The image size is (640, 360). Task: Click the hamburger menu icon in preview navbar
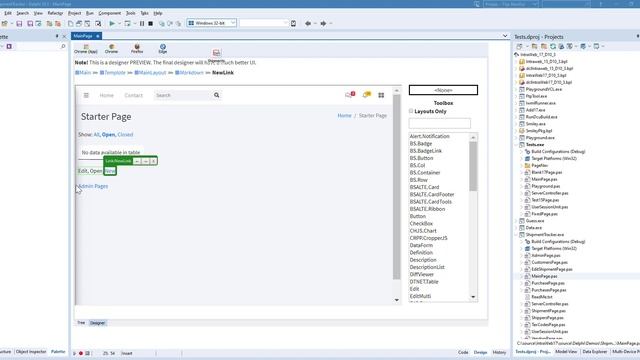[86, 95]
